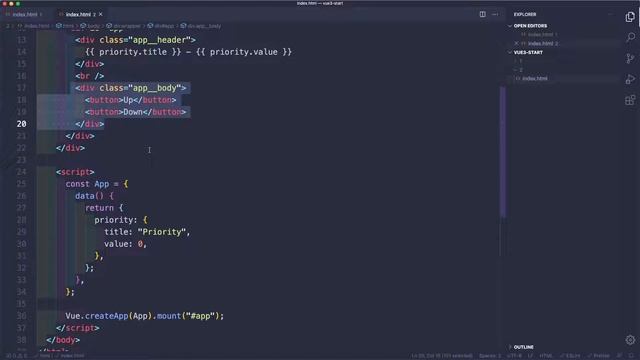Click the 'priority: {' code line
The height and width of the screenshot is (360, 640).
coord(121,220)
